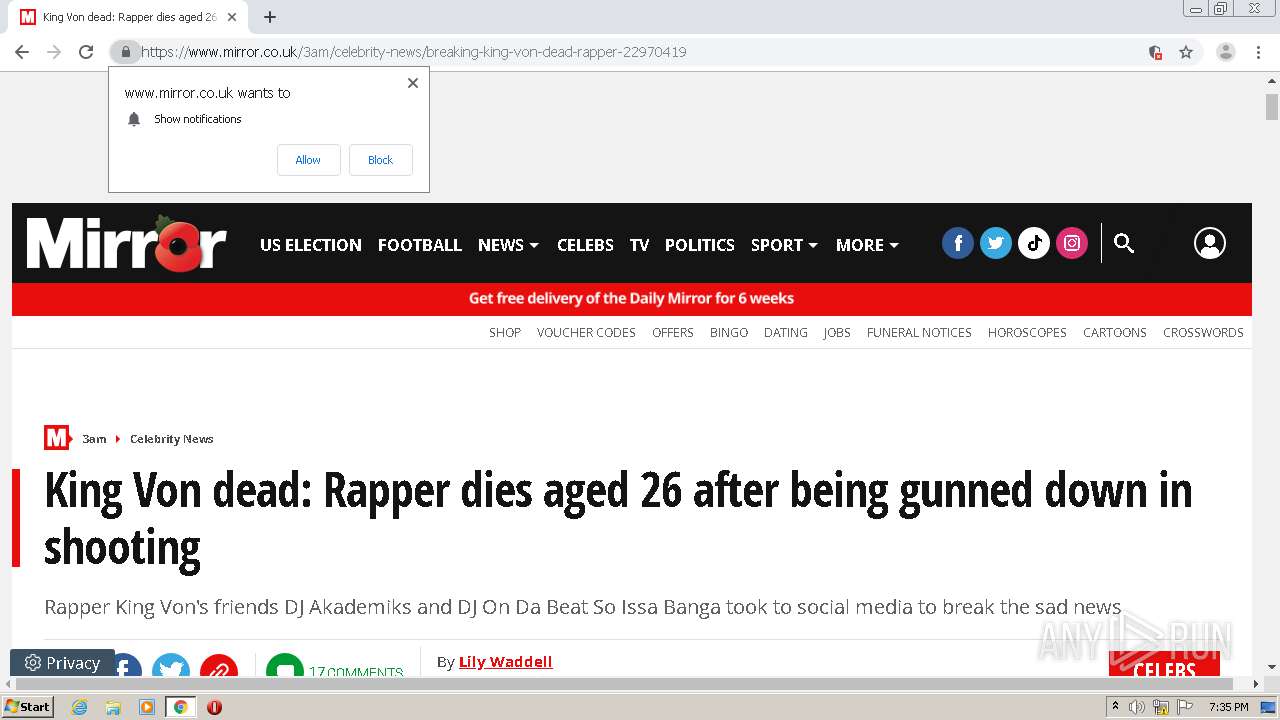Screen dimensions: 1280x720
Task: Click the red M breadcrumb icon
Action: [57, 438]
